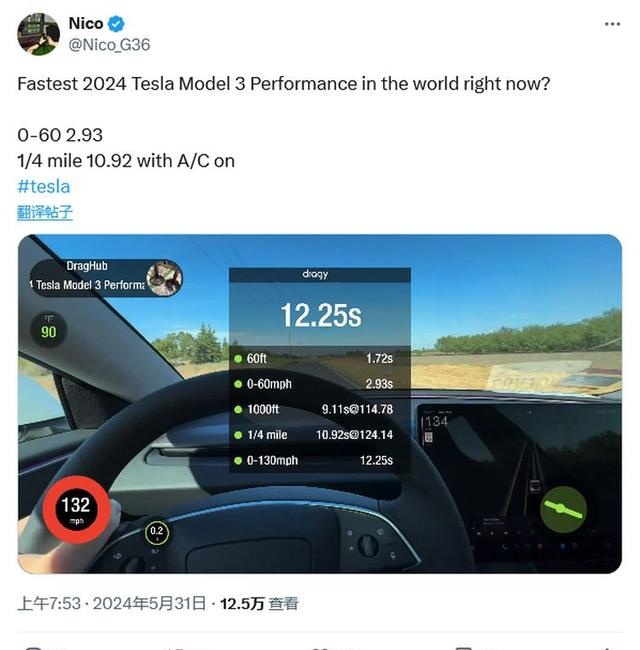Click the DragHub Tesla Model 3 label

90,276
